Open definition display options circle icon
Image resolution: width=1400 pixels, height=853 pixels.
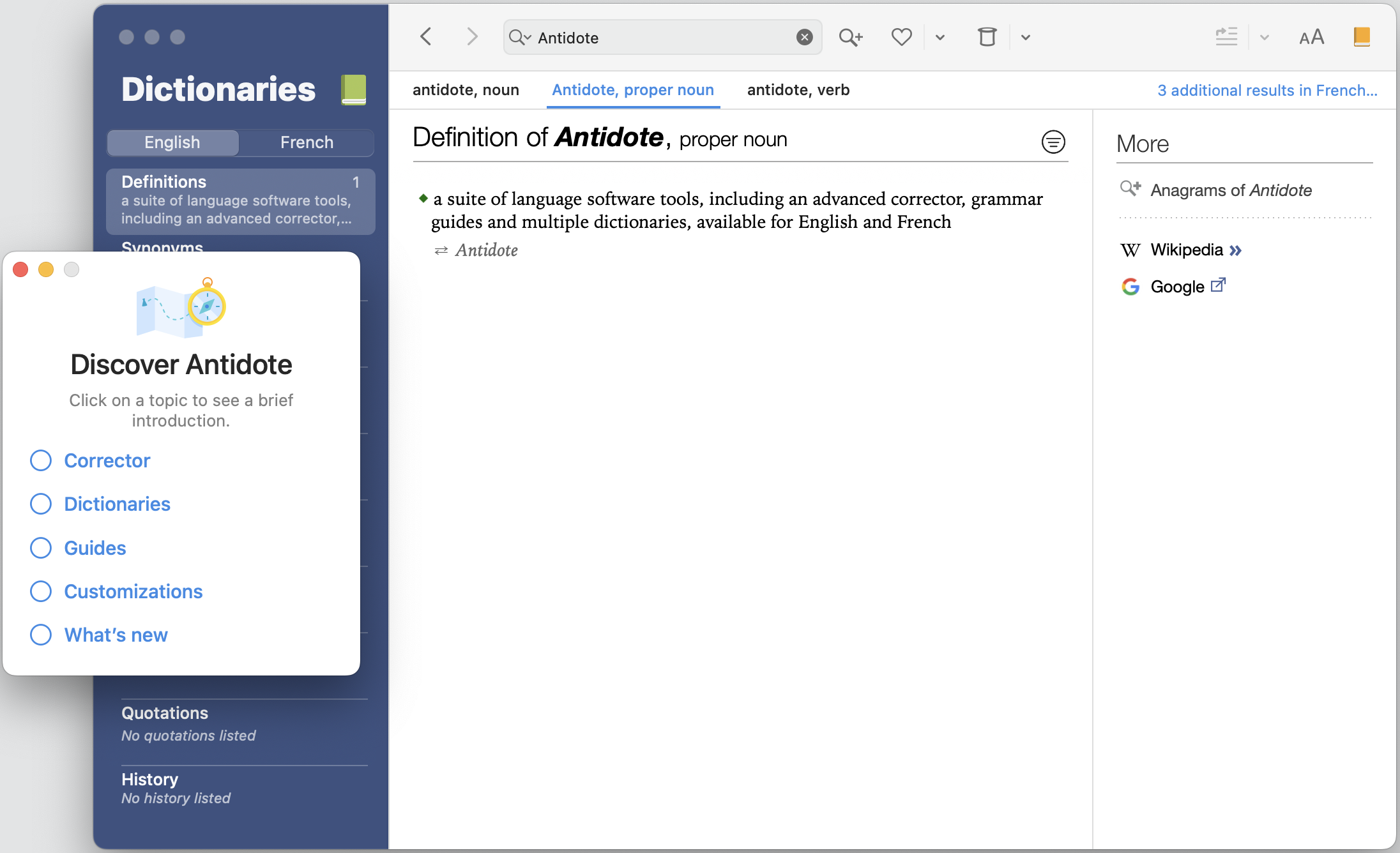(x=1053, y=142)
